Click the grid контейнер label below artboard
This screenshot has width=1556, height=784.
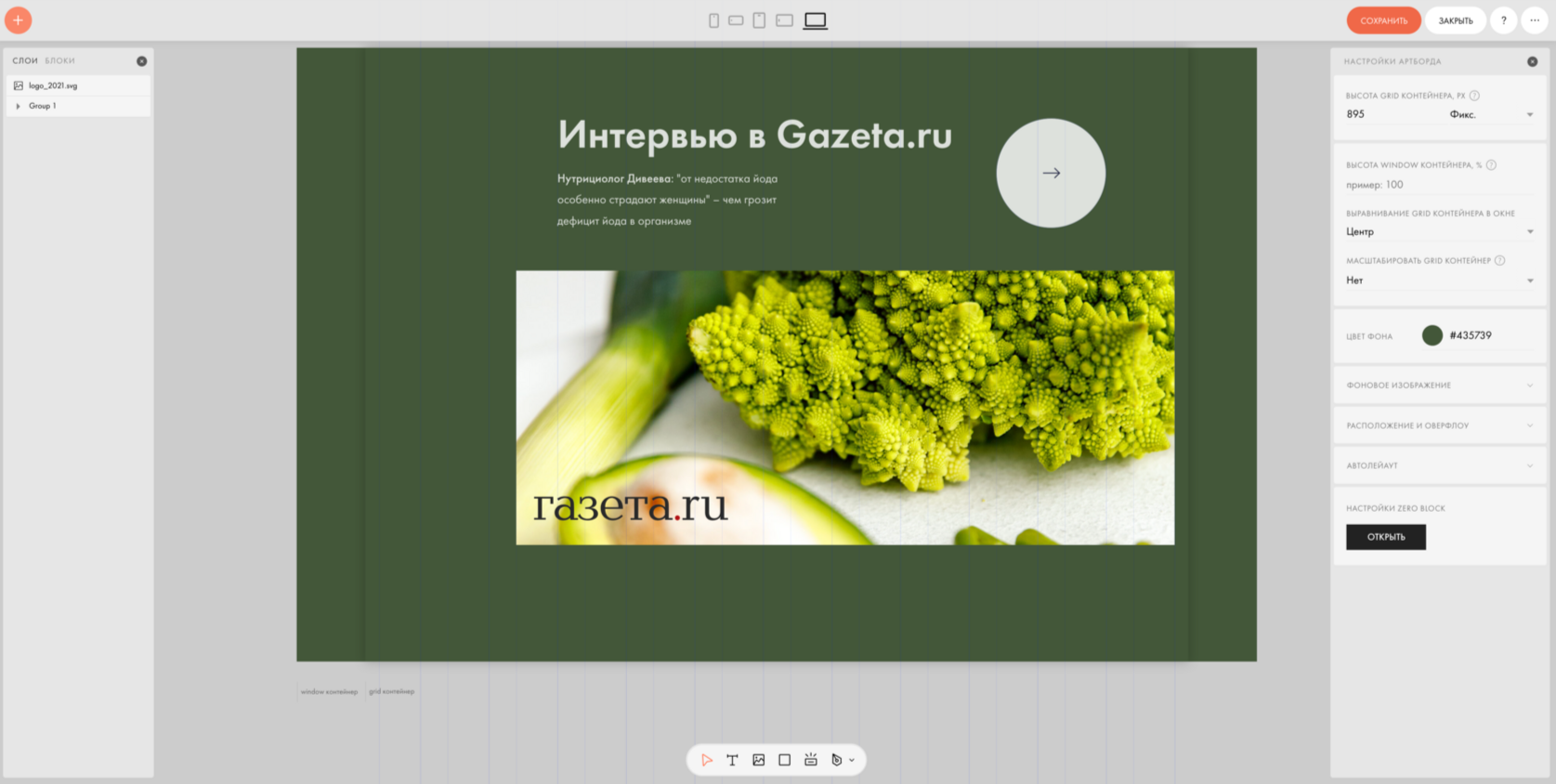coord(391,692)
